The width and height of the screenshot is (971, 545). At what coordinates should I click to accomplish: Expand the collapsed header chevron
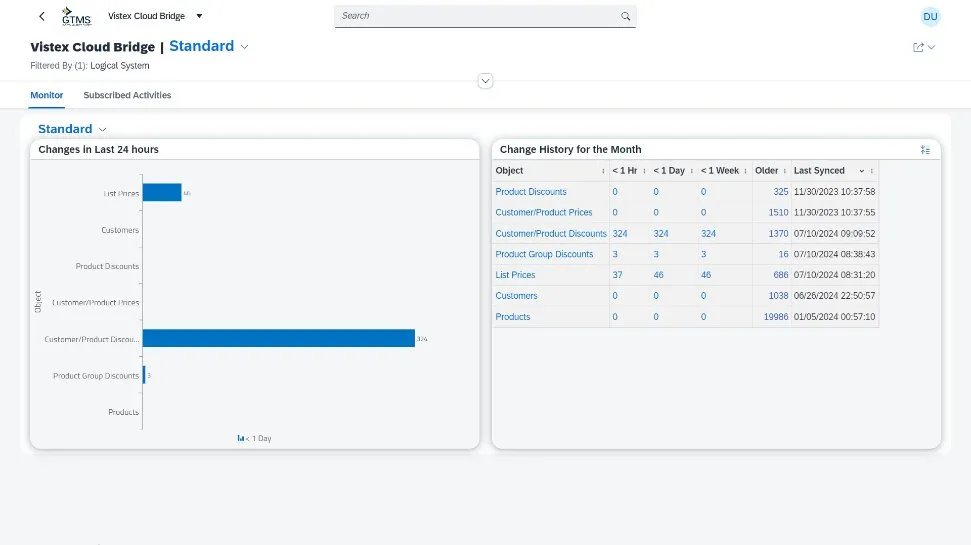pyautogui.click(x=486, y=81)
